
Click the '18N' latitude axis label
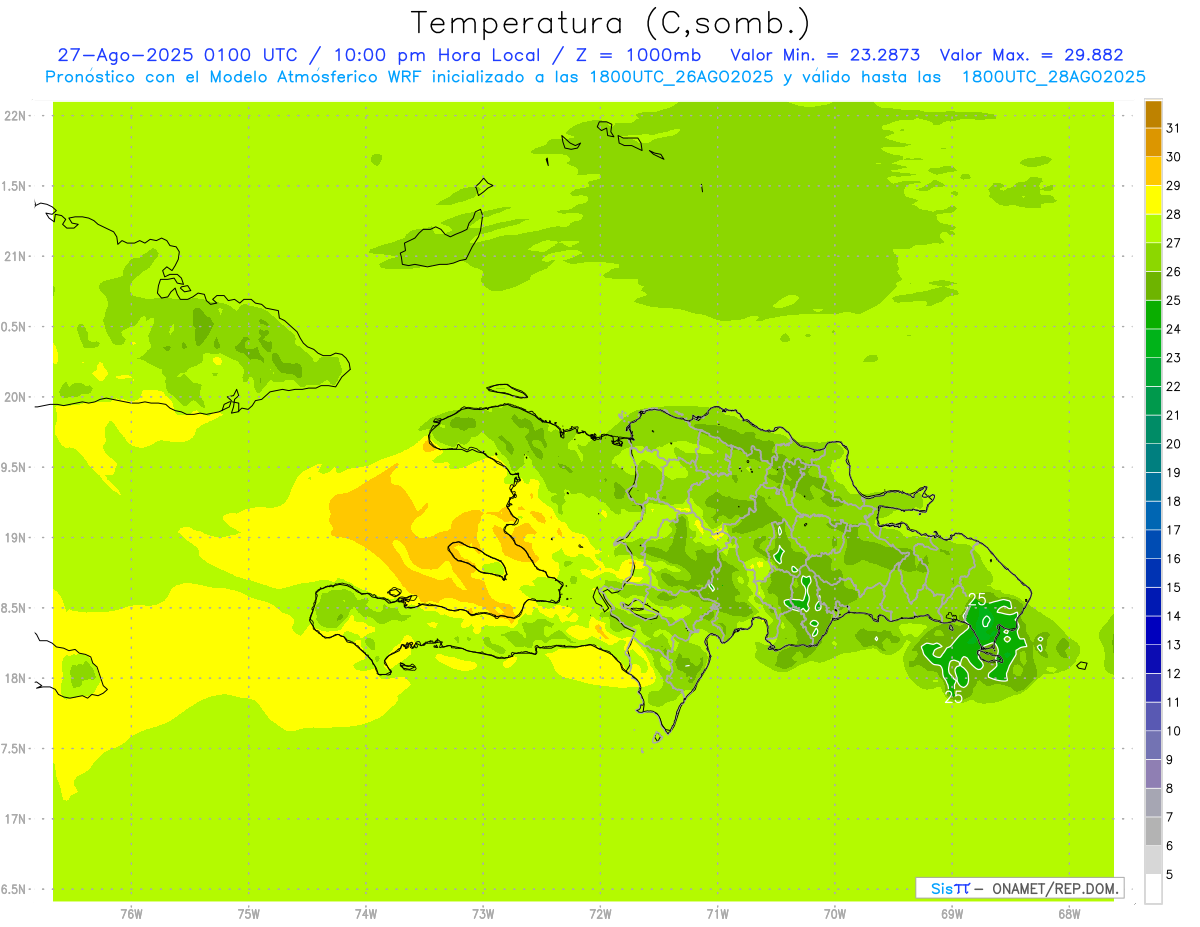pyautogui.click(x=16, y=679)
